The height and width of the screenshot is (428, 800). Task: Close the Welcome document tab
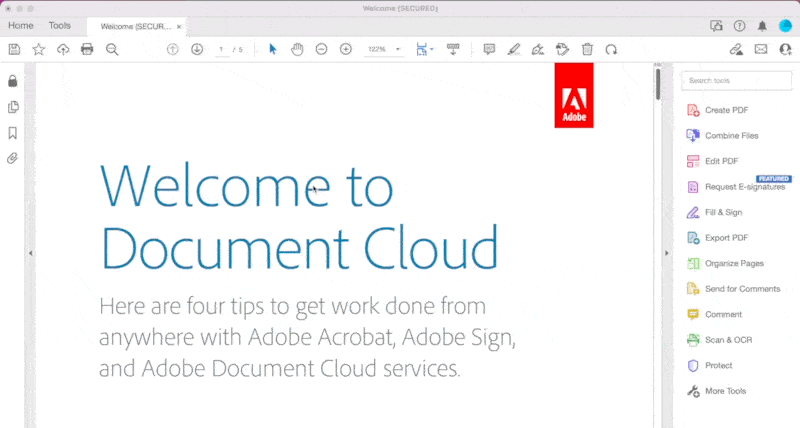tap(179, 27)
